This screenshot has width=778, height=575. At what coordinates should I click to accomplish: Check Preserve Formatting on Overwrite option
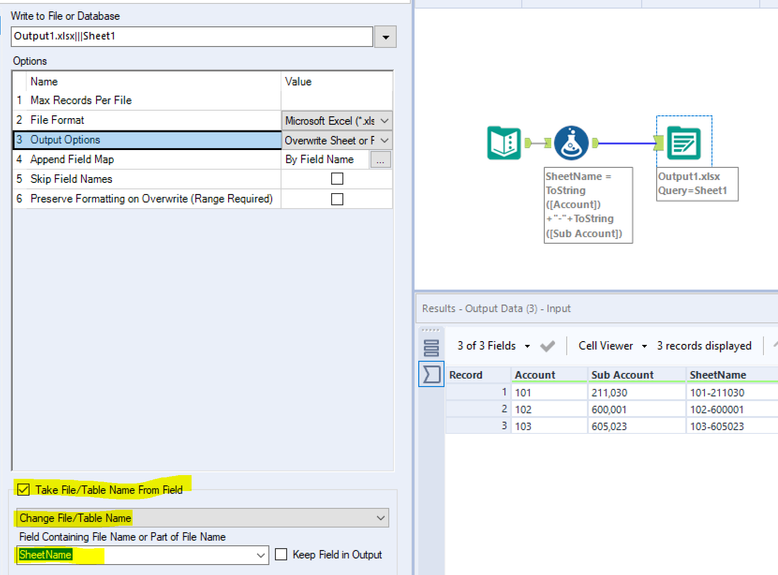pyautogui.click(x=337, y=199)
